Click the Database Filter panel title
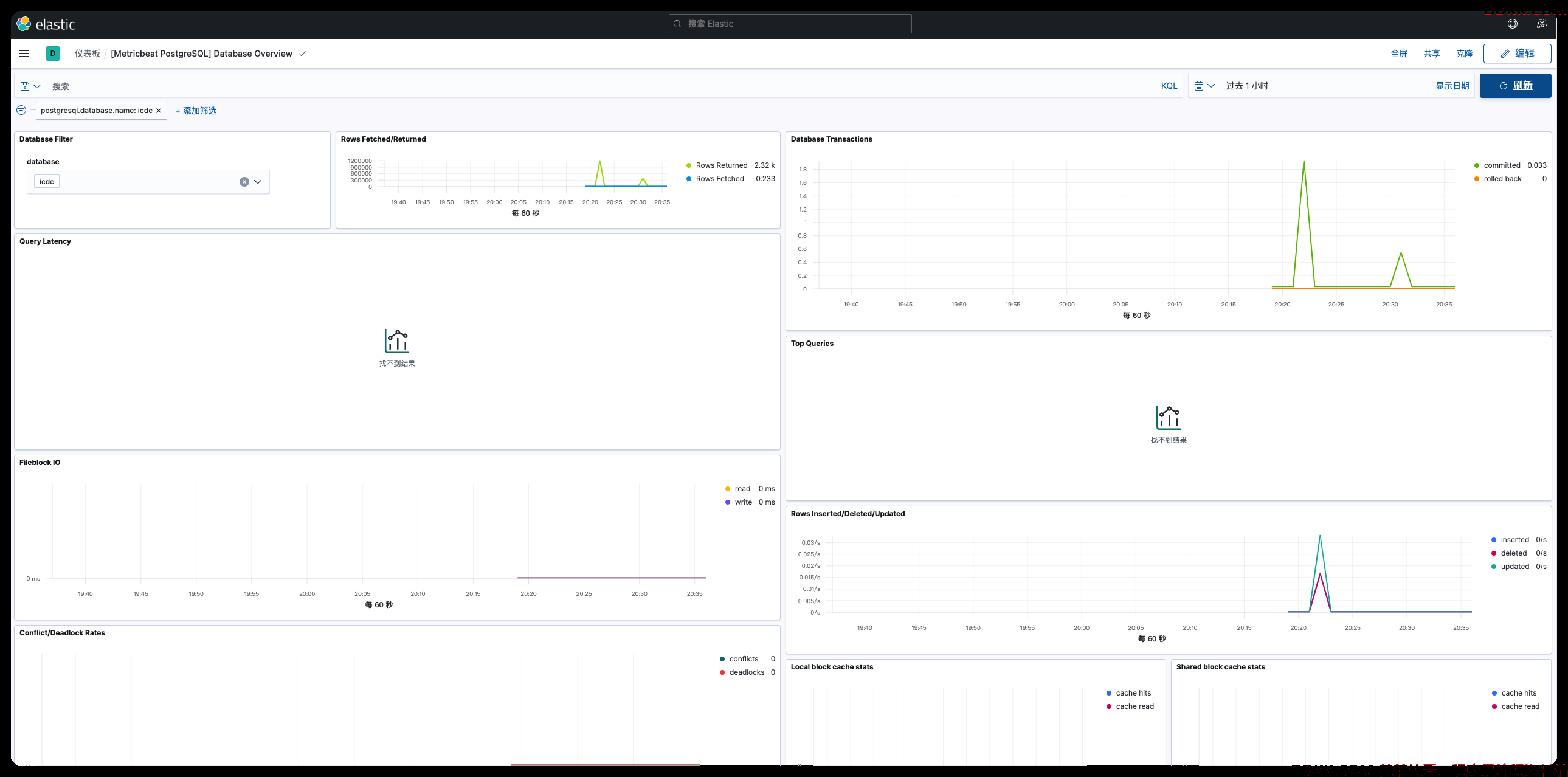1568x777 pixels. click(x=46, y=139)
